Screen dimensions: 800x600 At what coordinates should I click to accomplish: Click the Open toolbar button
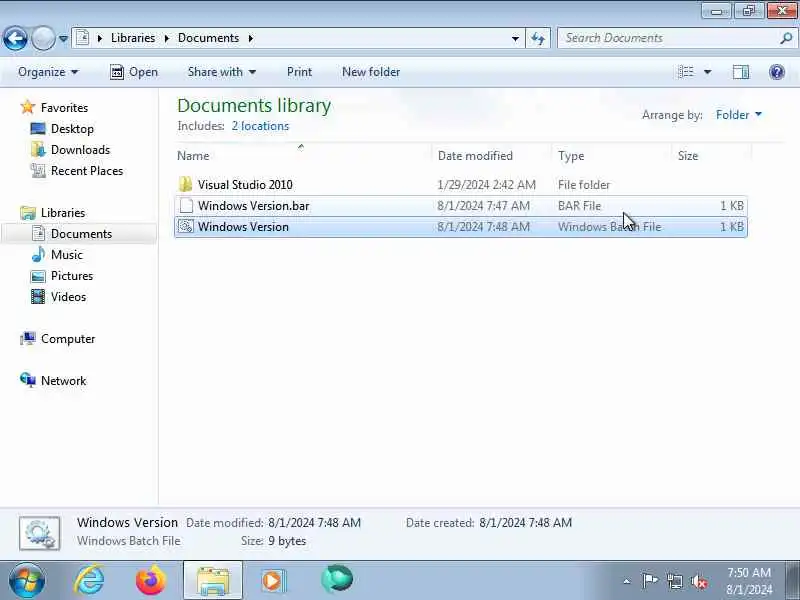tap(134, 72)
